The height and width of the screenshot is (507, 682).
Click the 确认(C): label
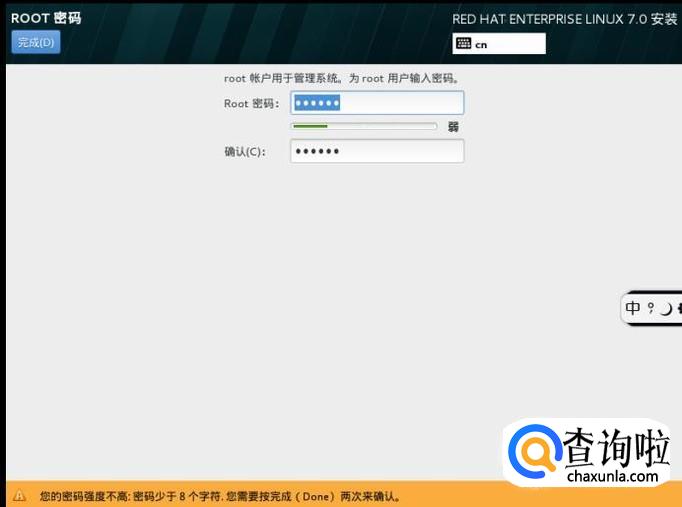[x=245, y=152]
